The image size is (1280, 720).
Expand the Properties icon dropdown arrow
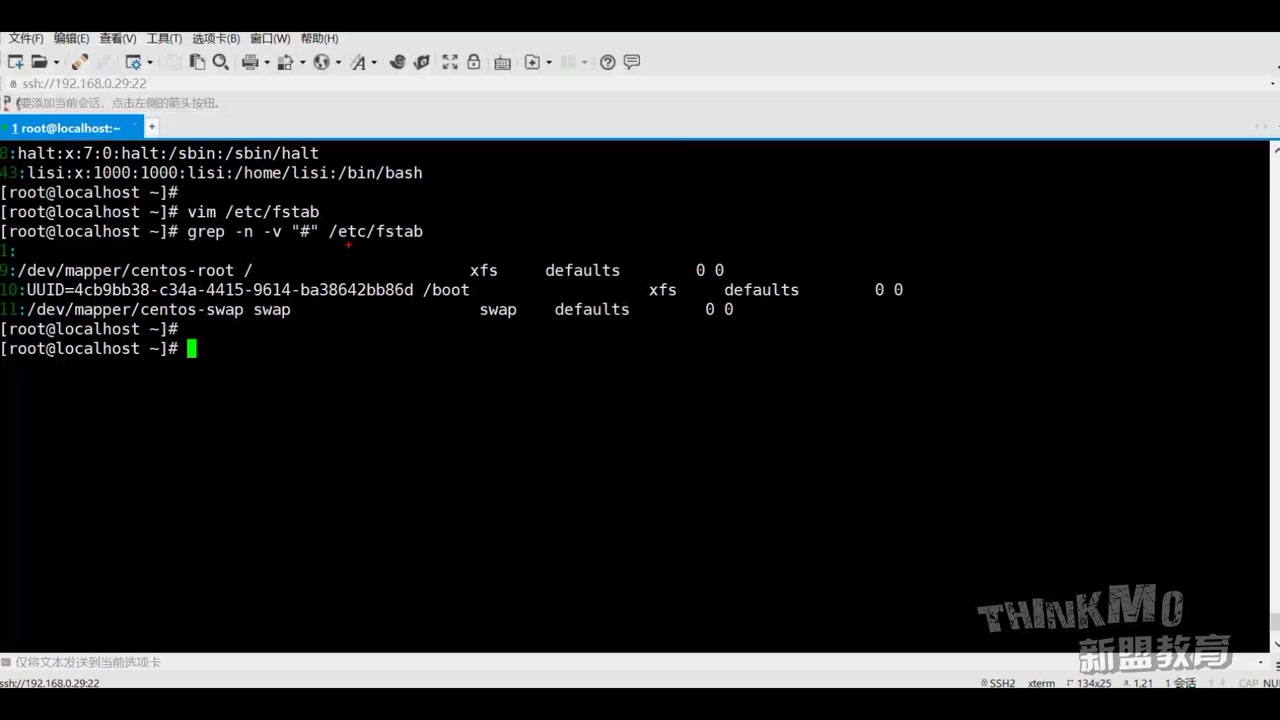[x=149, y=62]
